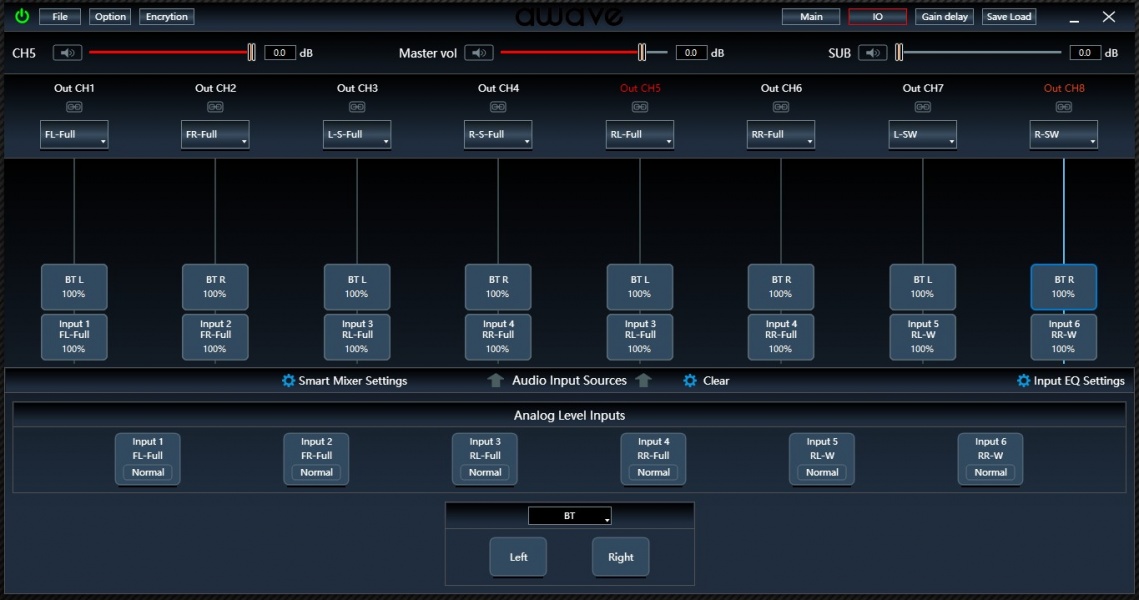The width and height of the screenshot is (1139, 600).
Task: Expand the R-SW dropdown for Out CH8
Action: [1063, 135]
